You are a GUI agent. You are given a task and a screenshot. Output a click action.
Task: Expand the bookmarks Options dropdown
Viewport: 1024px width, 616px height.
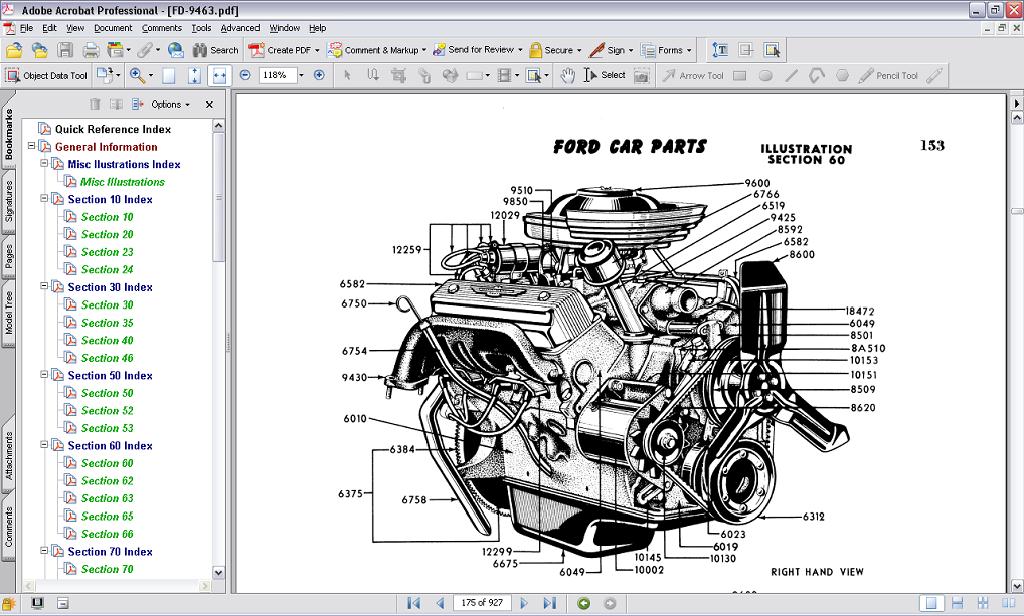pos(170,104)
